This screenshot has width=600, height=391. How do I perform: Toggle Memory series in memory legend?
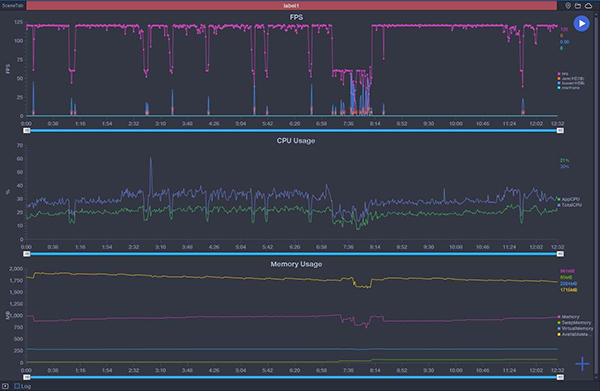[569, 317]
